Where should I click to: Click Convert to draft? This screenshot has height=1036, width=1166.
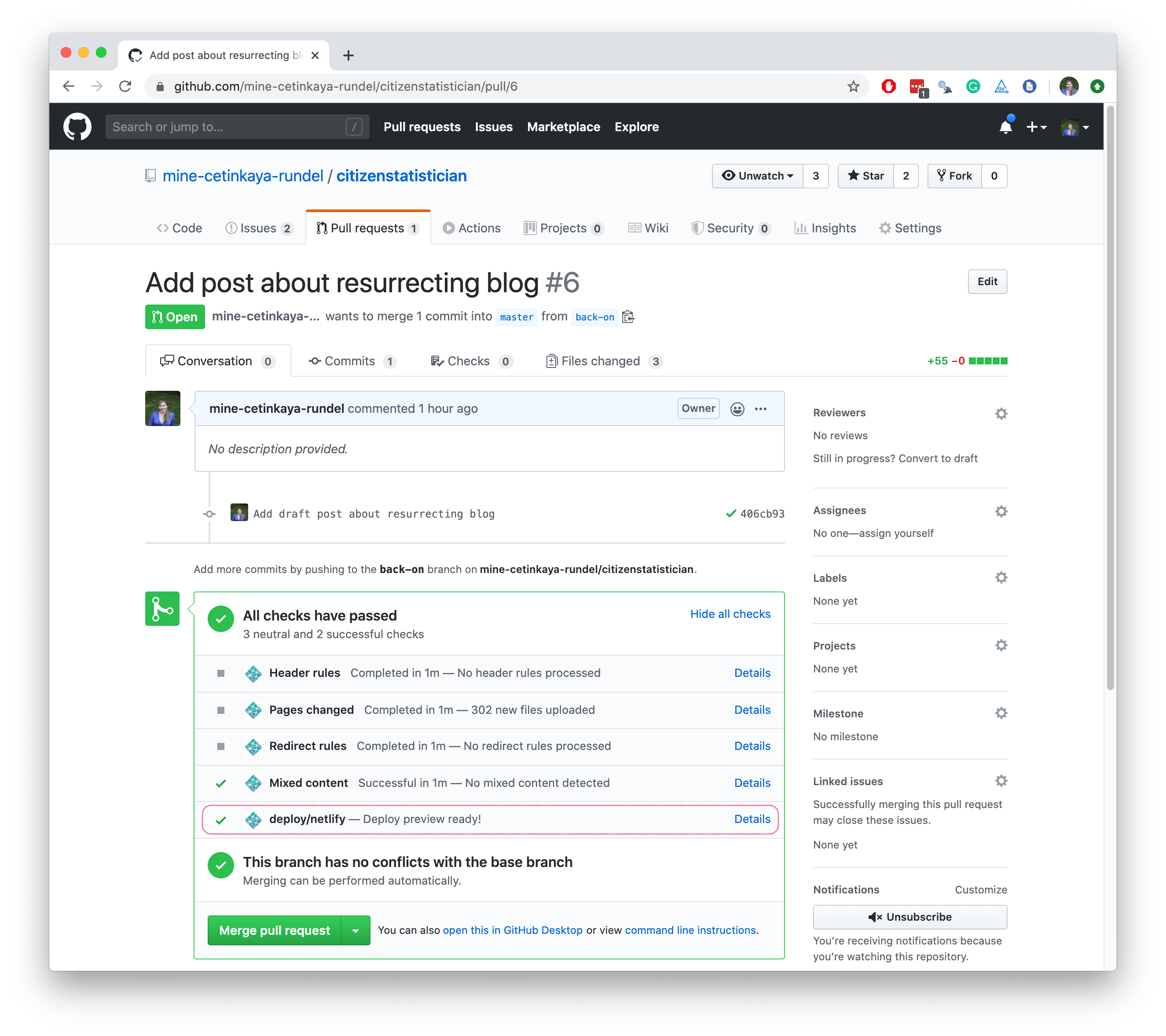pos(938,458)
